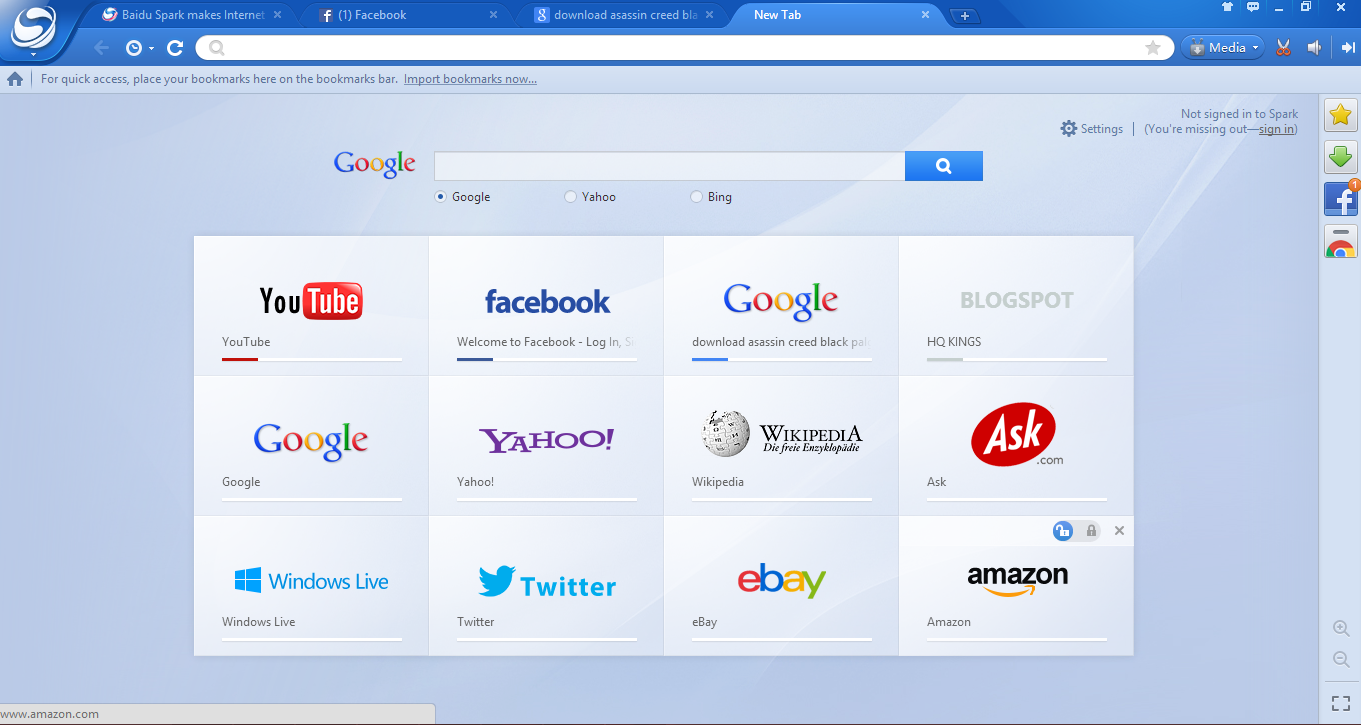
Task: Click the lock icon on the Amazon tile
Action: pyautogui.click(x=1091, y=531)
